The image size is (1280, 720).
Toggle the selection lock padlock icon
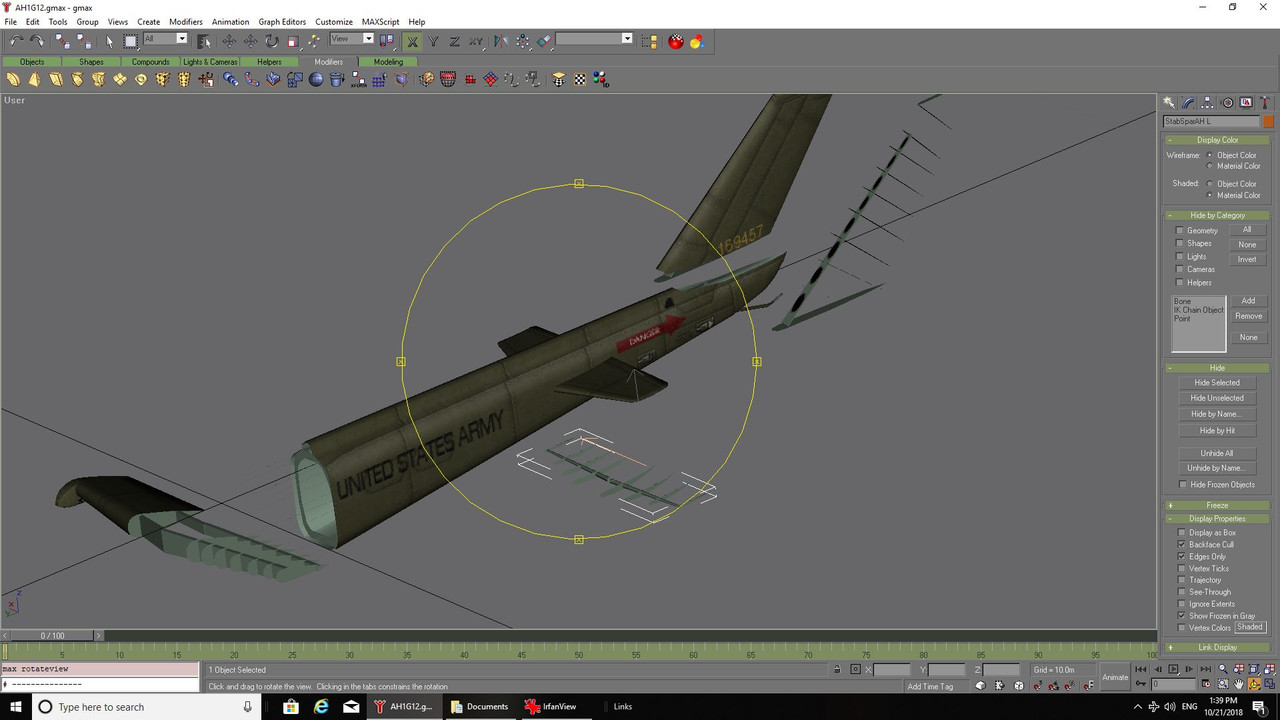[x=836, y=670]
